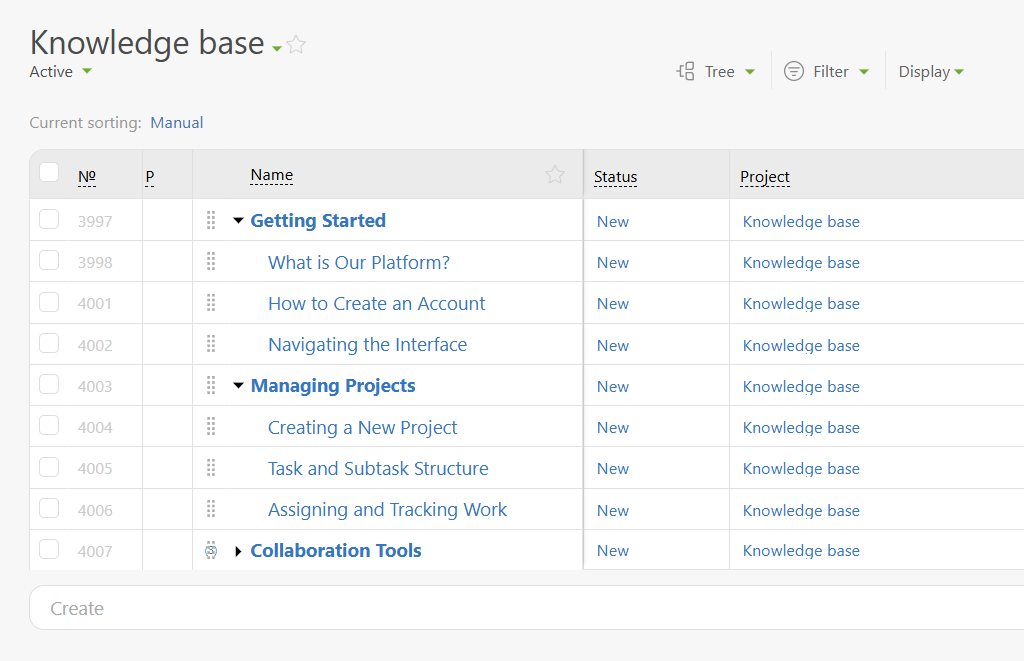Image resolution: width=1024 pixels, height=661 pixels.
Task: Open the Collaboration Tools article
Action: (336, 551)
